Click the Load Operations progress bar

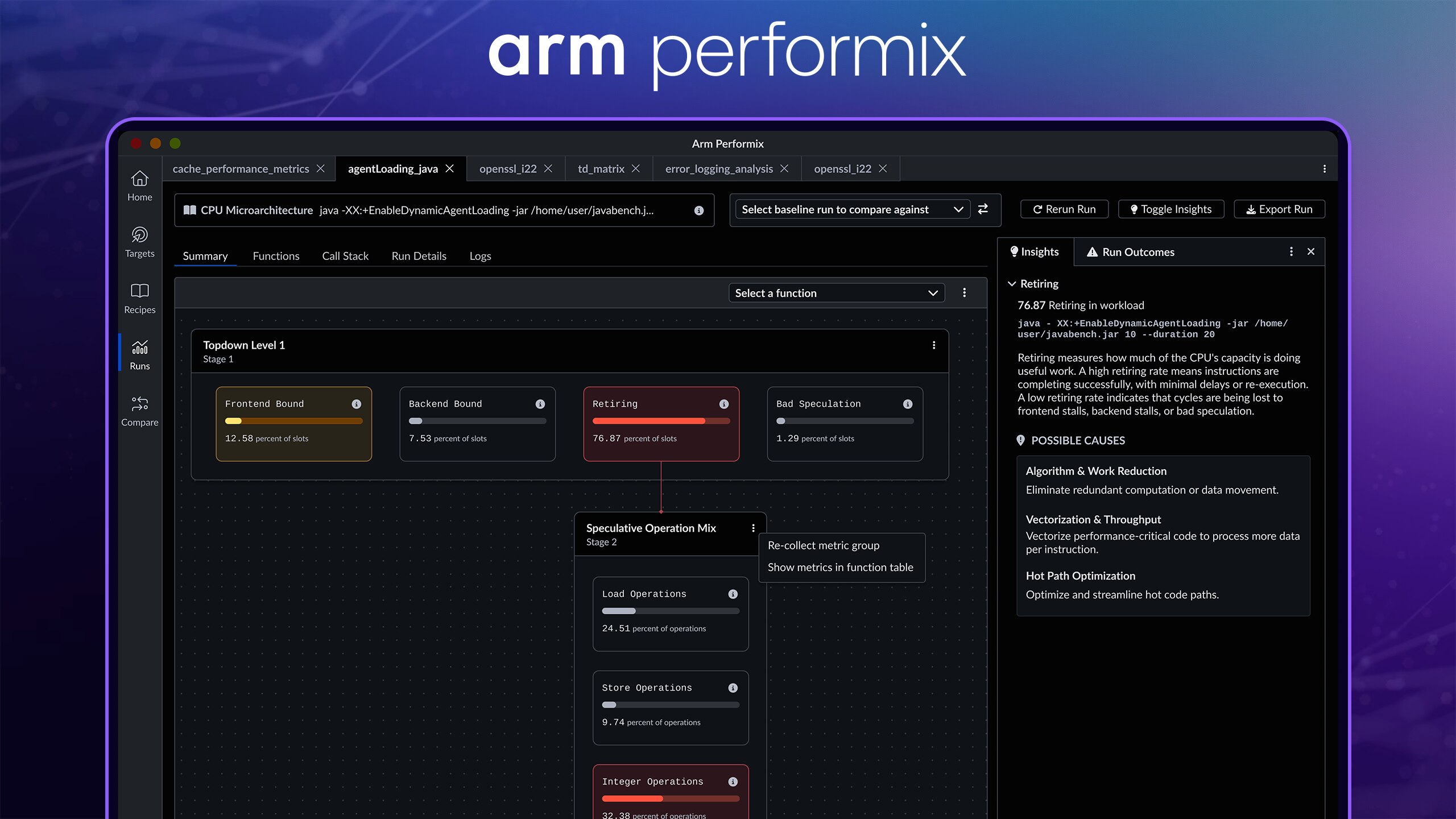tap(671, 611)
